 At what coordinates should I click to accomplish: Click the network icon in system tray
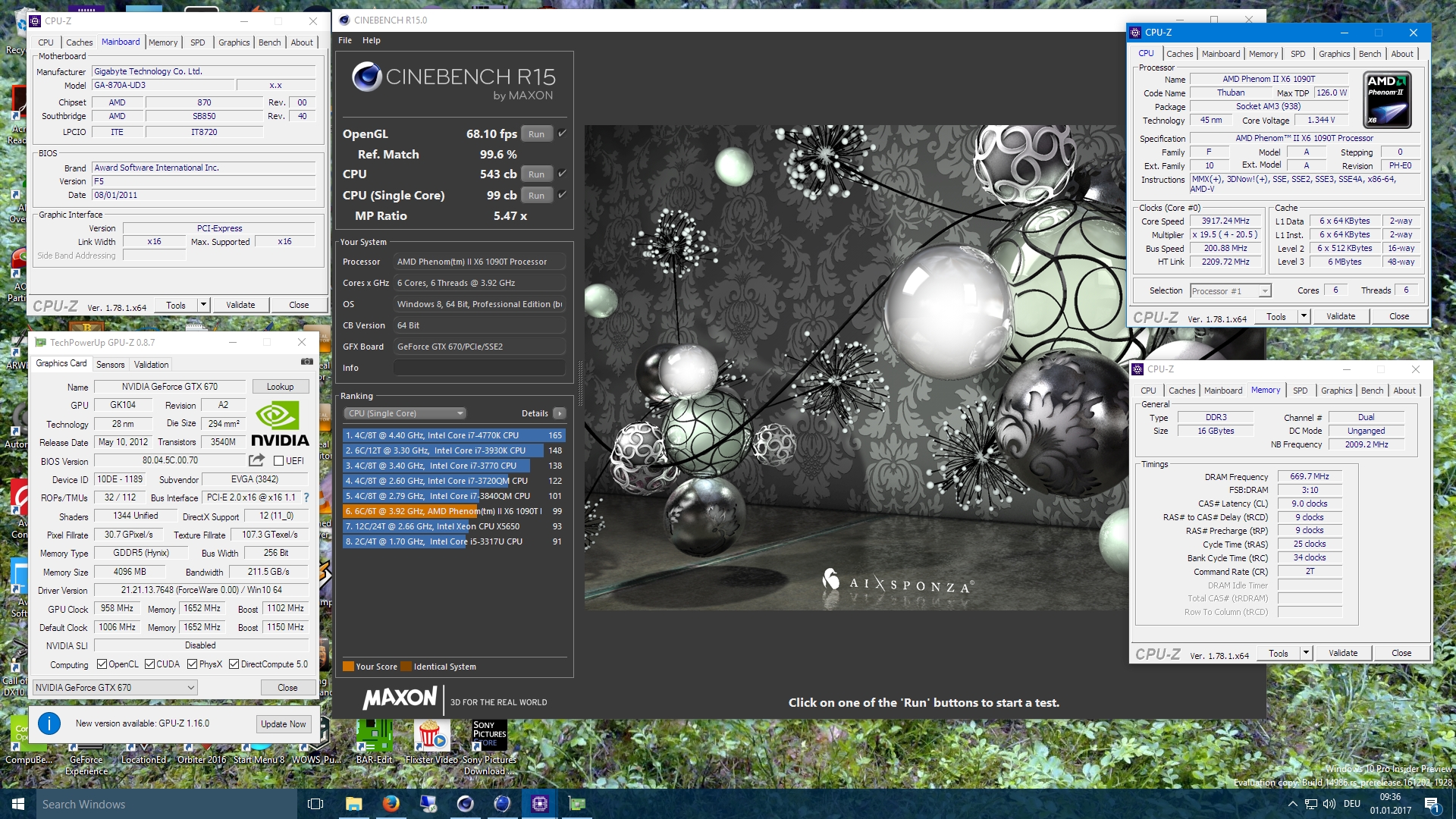click(x=1311, y=804)
